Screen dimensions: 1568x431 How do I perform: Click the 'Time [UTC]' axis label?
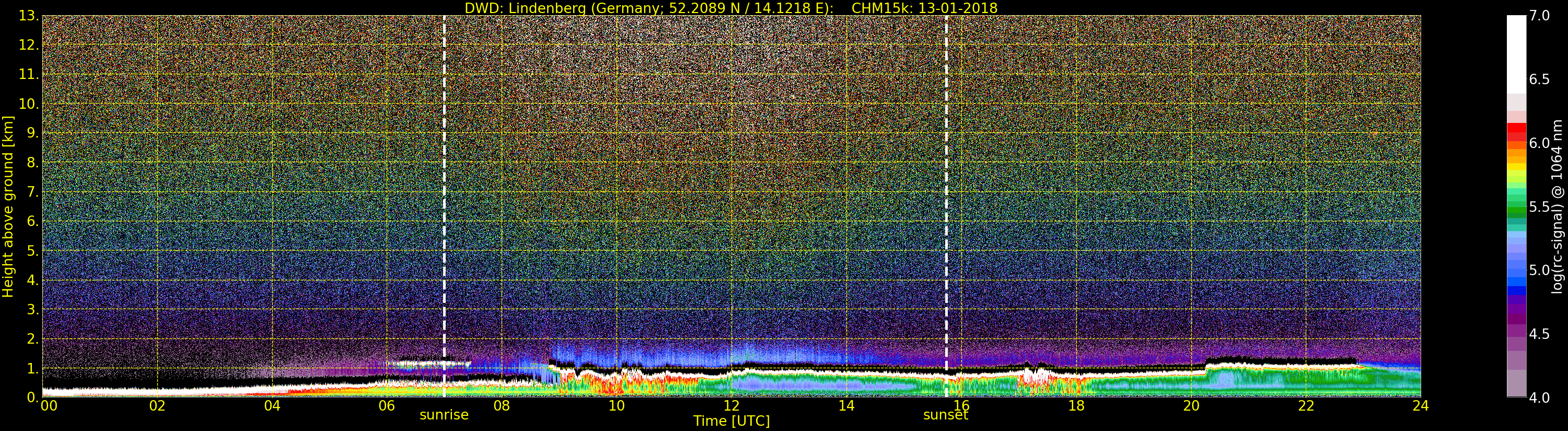731,421
